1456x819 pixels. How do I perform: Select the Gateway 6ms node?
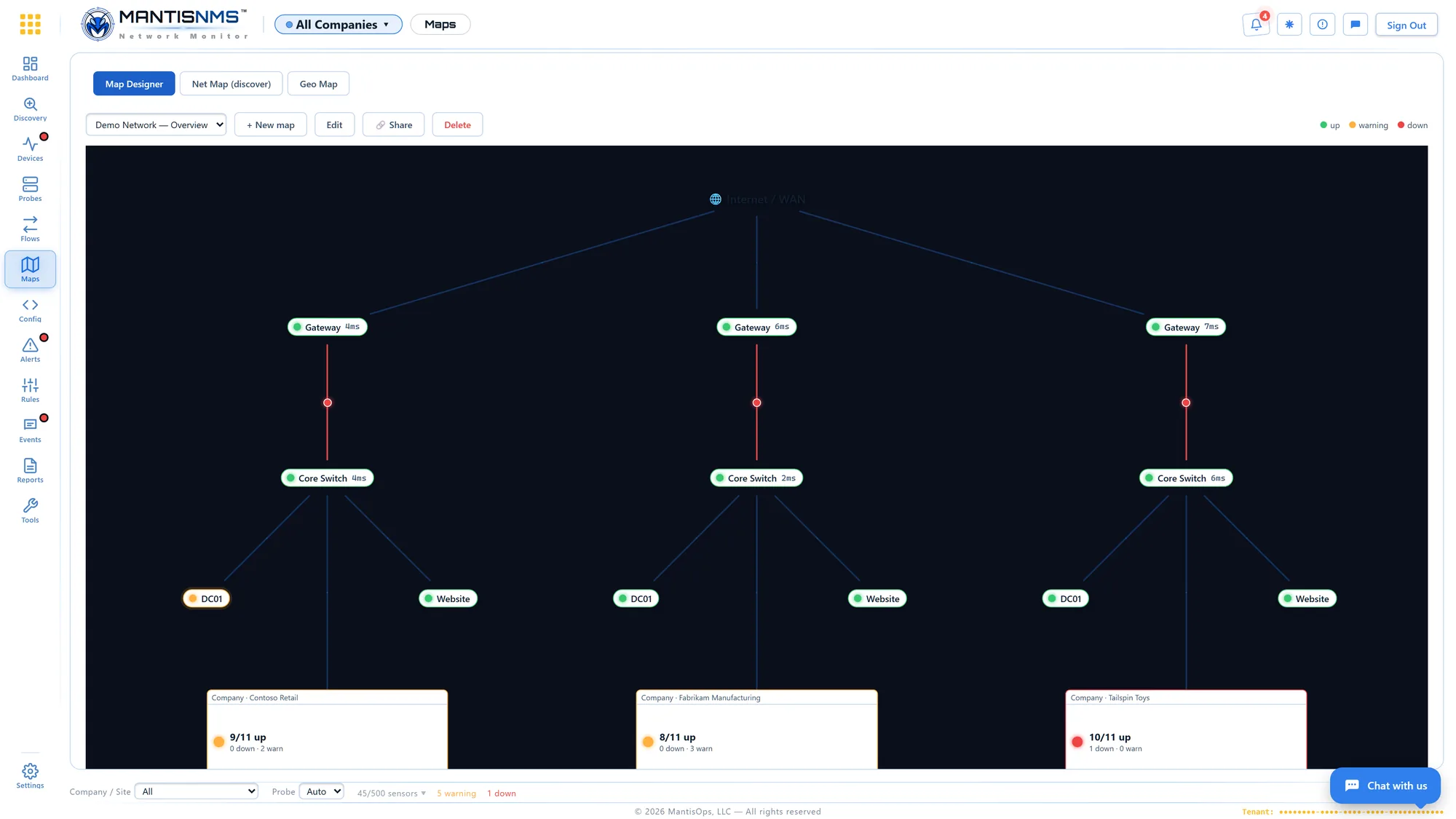tap(756, 327)
